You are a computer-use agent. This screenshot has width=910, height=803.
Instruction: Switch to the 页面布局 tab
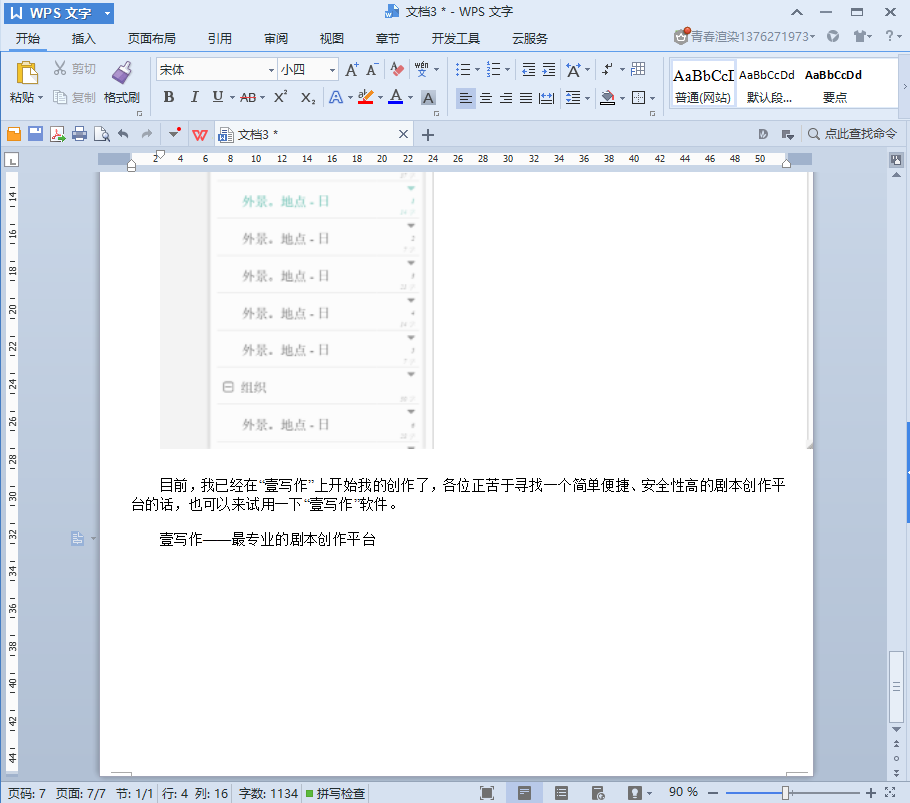point(151,38)
